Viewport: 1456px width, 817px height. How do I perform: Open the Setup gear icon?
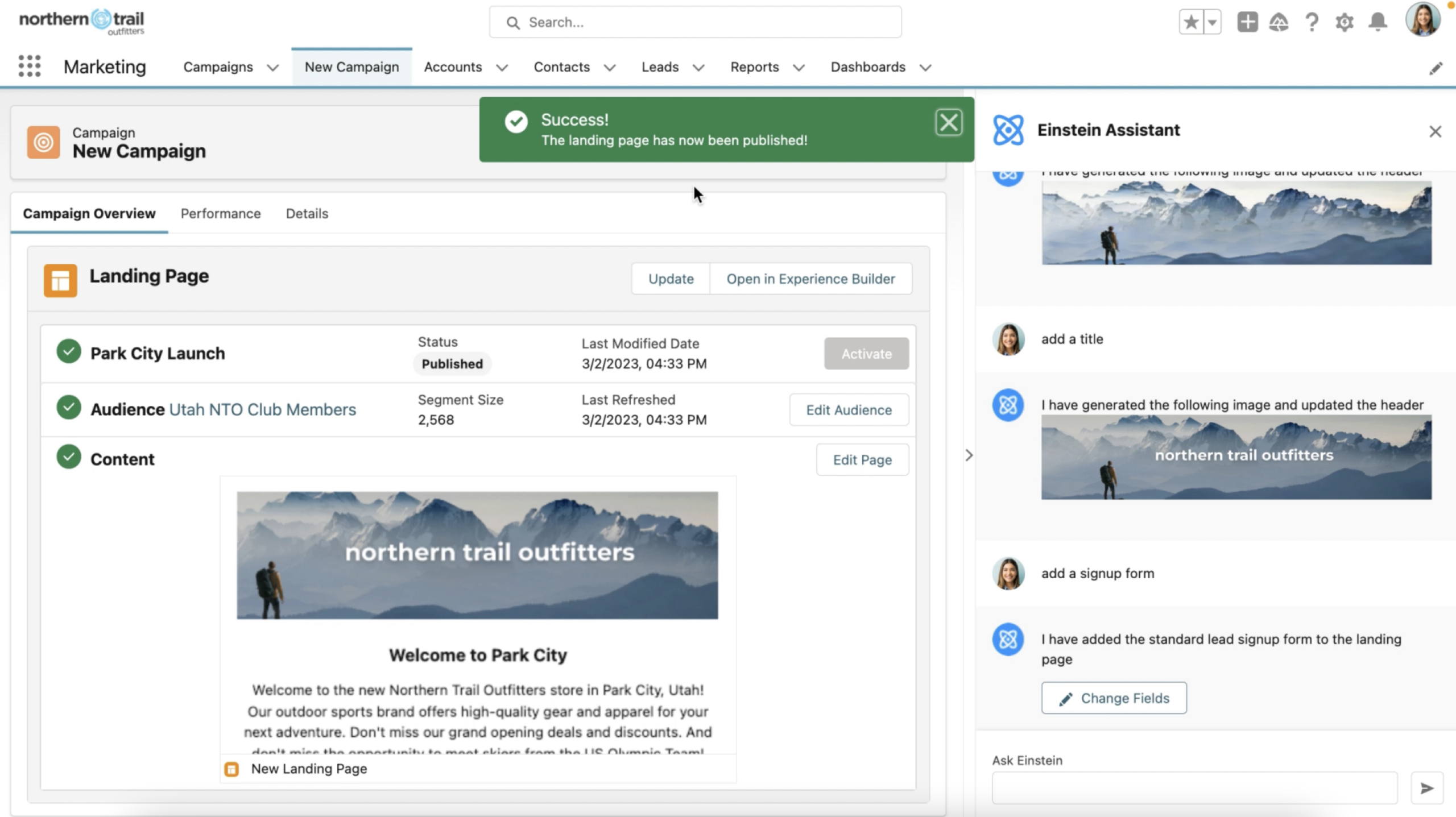click(x=1345, y=23)
